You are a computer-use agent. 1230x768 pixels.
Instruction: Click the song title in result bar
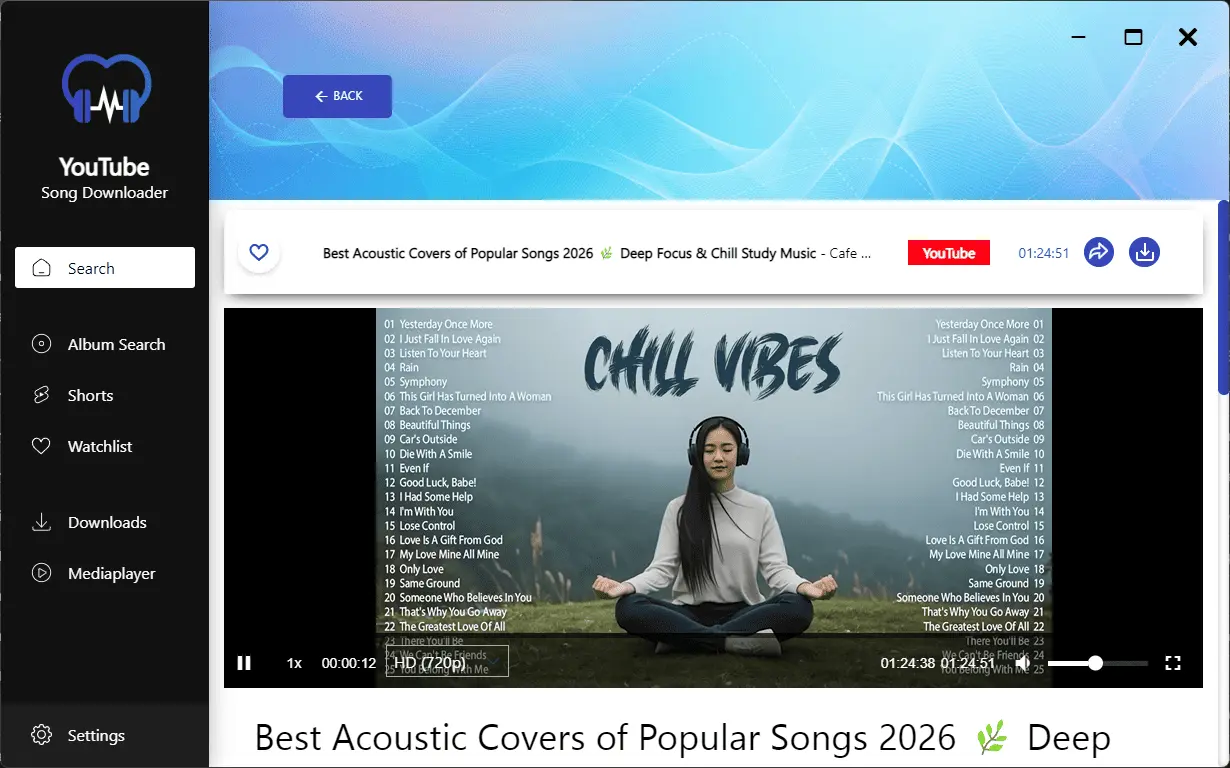point(596,253)
